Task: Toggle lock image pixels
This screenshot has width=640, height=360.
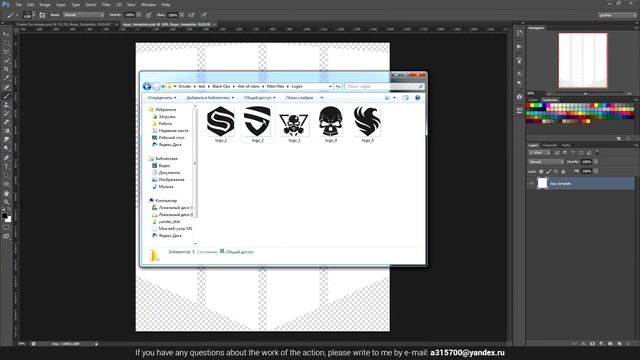Action: tap(549, 171)
